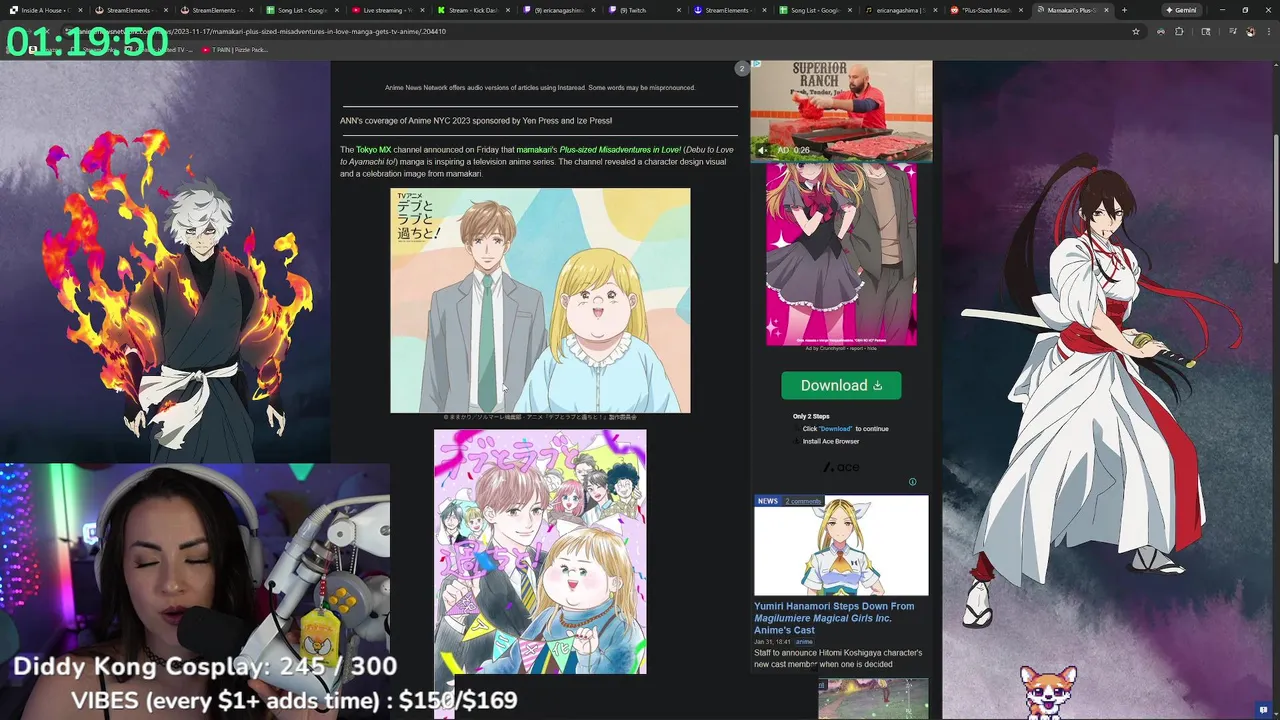Click 'hide' under the Crunchyroll ad
This screenshot has height=720, width=1280.
(872, 348)
